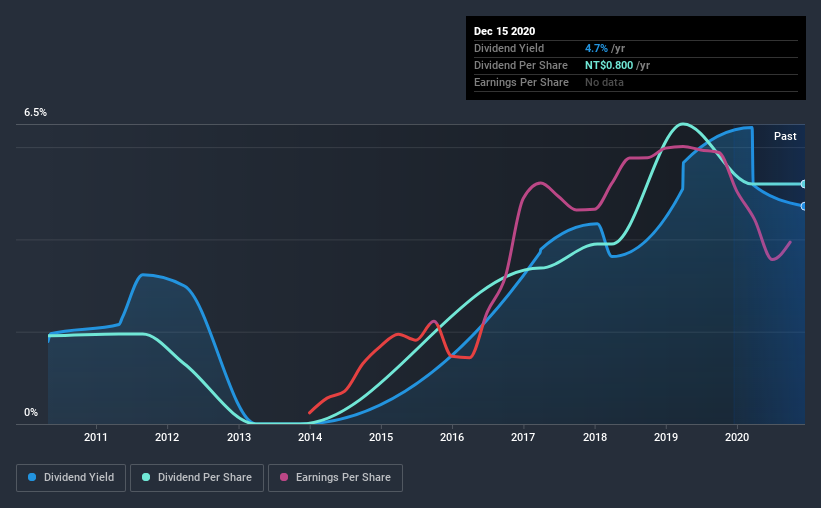The width and height of the screenshot is (821, 508).
Task: Click the tooltip 'Earnings Per Share' row label
Action: pos(521,83)
